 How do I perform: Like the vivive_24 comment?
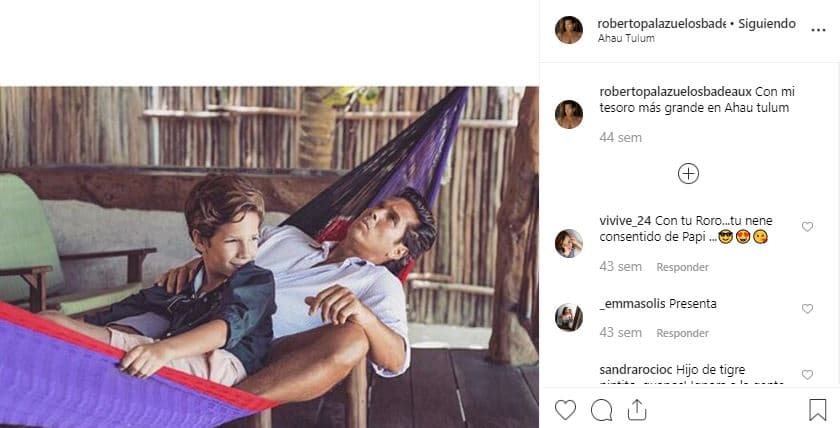(x=807, y=227)
